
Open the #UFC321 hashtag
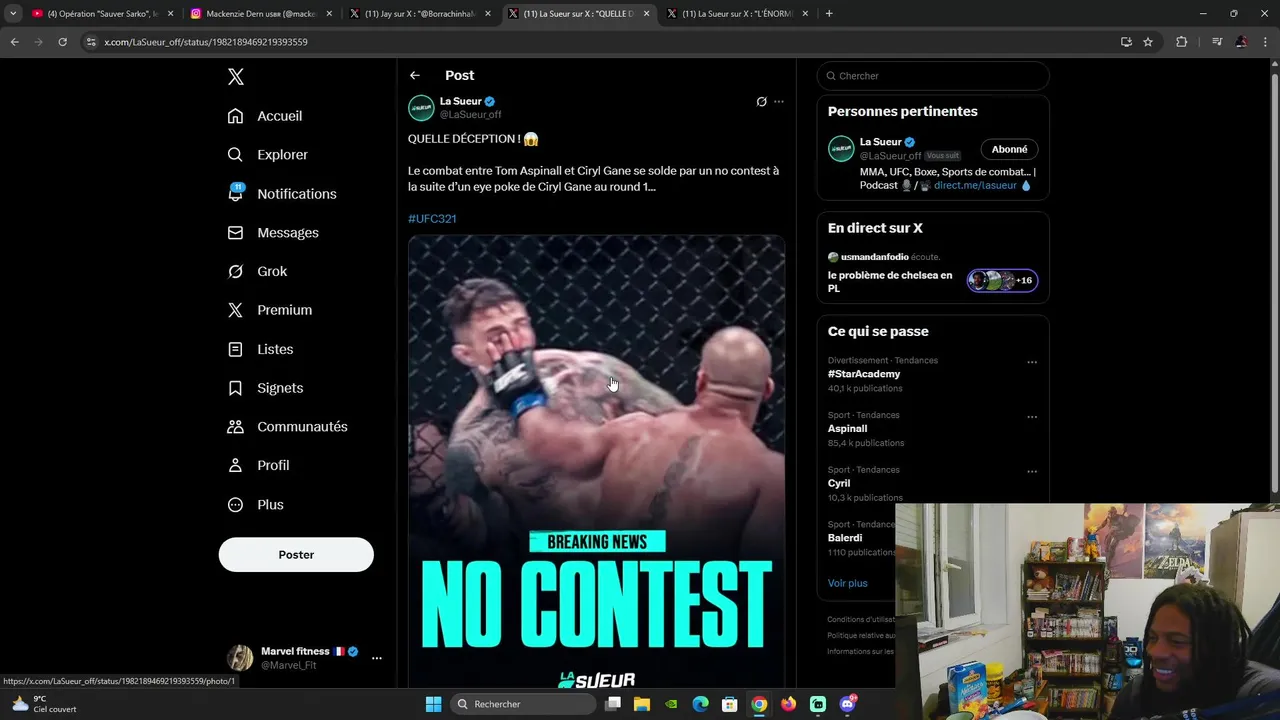pyautogui.click(x=432, y=219)
